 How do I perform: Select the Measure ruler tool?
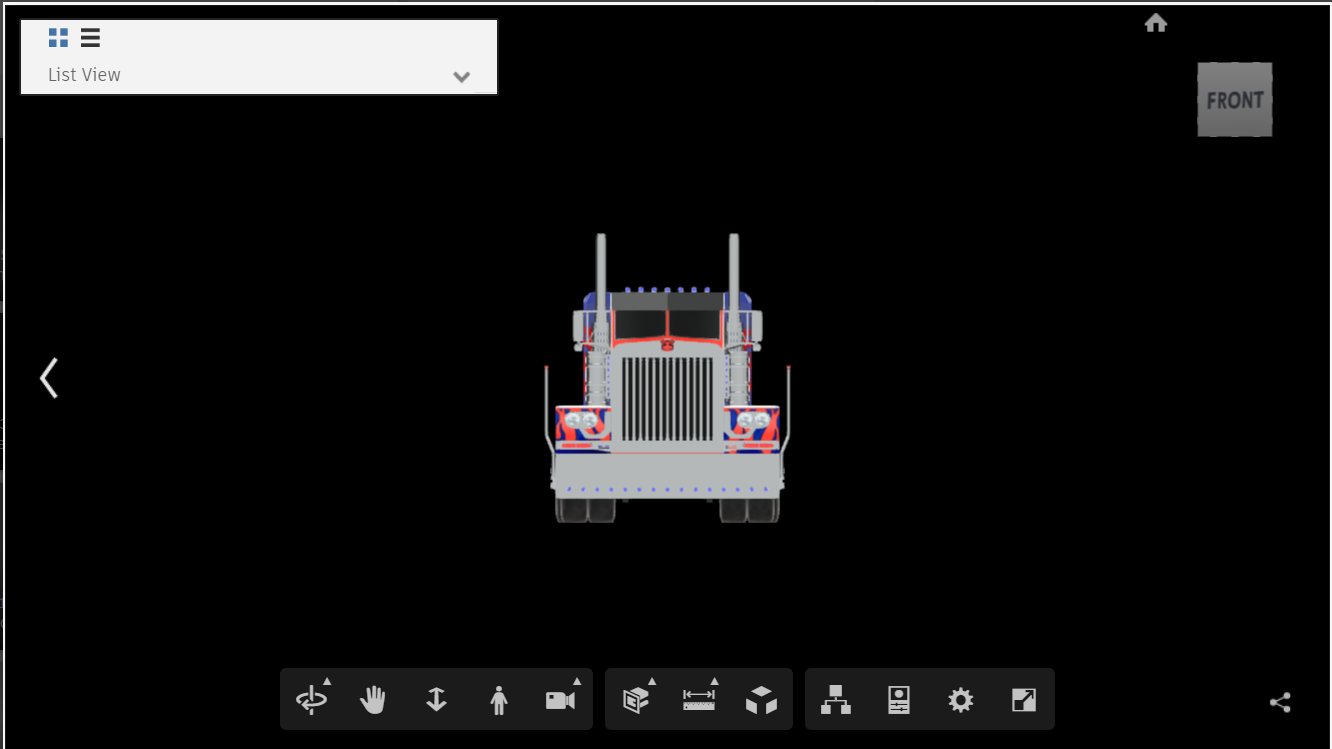tap(699, 700)
